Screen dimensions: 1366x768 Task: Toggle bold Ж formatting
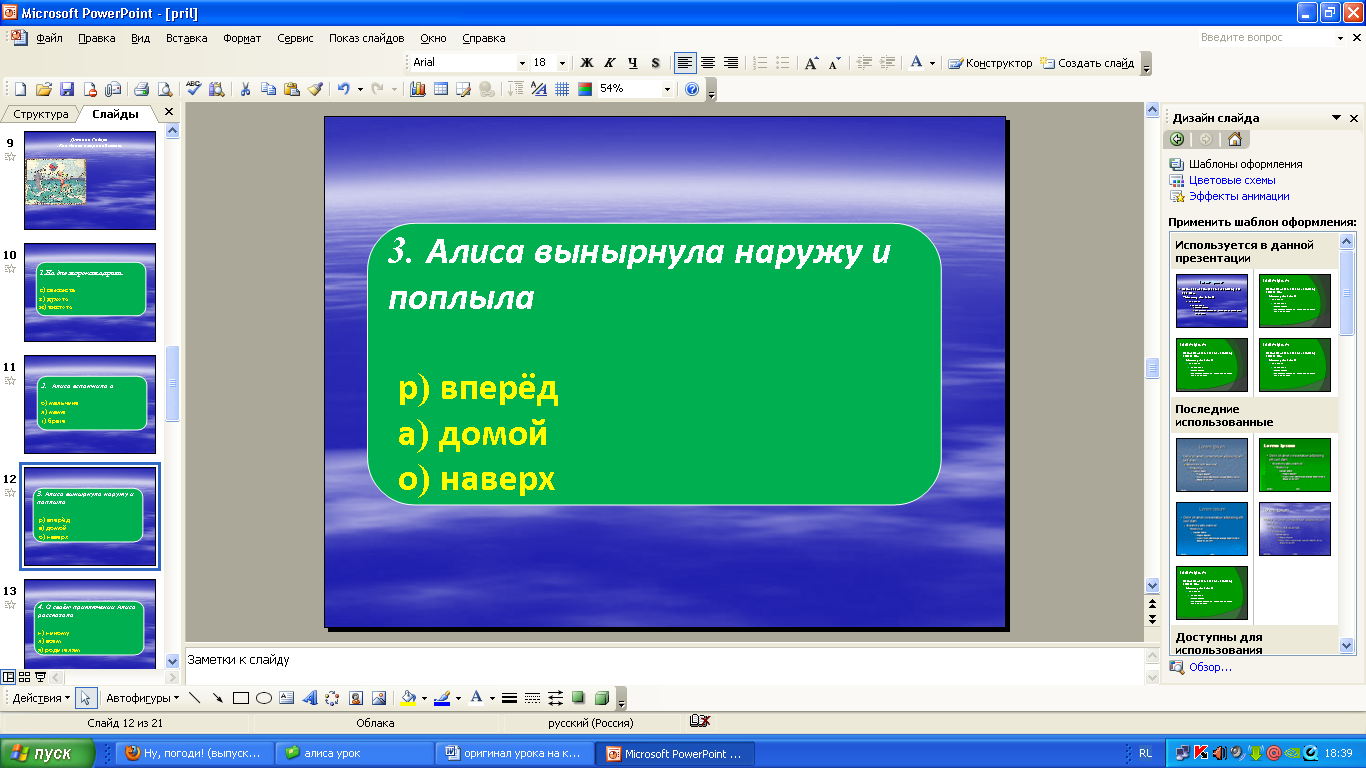click(x=587, y=62)
